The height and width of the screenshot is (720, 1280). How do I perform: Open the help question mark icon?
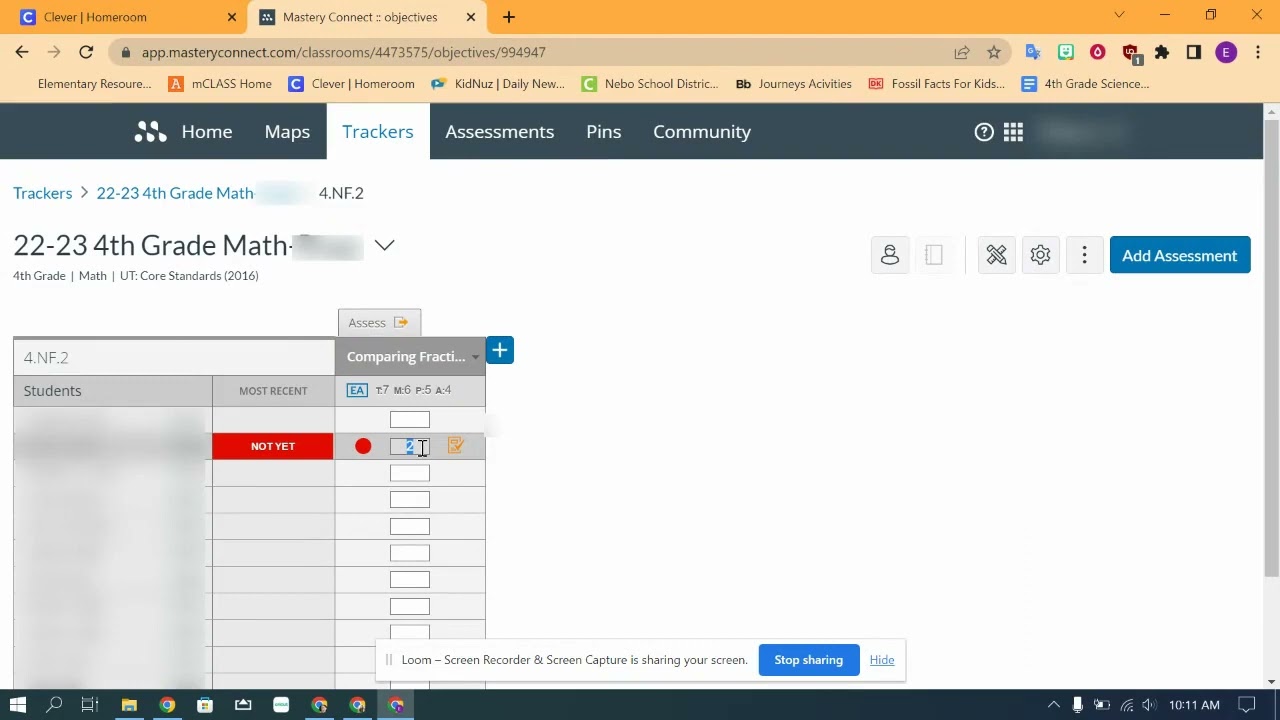[984, 132]
